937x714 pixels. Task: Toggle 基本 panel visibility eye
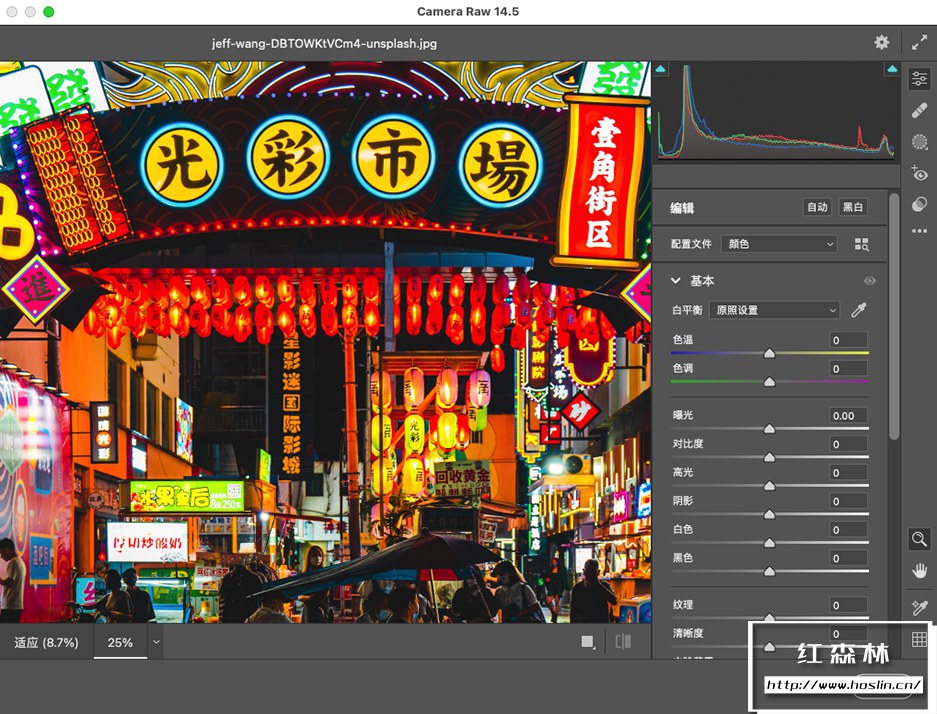[869, 281]
